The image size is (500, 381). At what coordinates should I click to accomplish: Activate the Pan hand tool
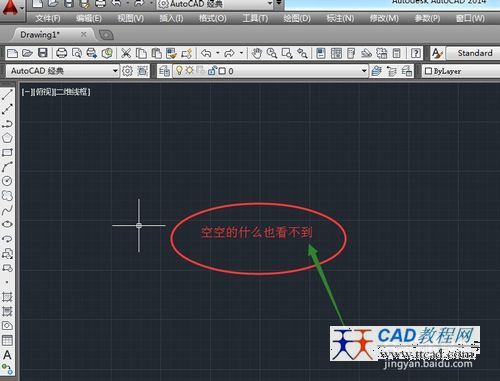(257, 53)
